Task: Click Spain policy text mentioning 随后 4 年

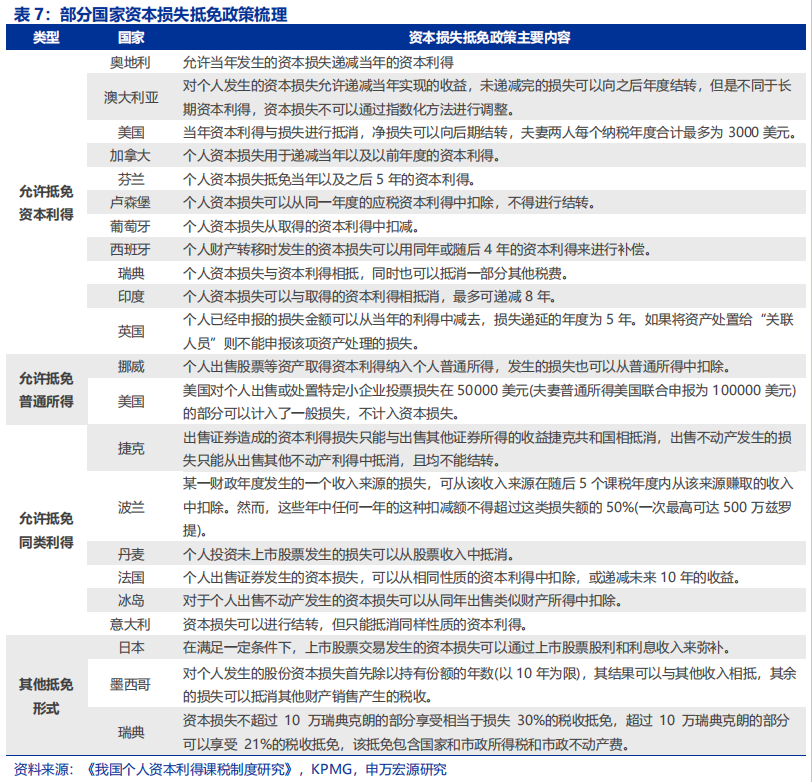Action: (x=417, y=250)
